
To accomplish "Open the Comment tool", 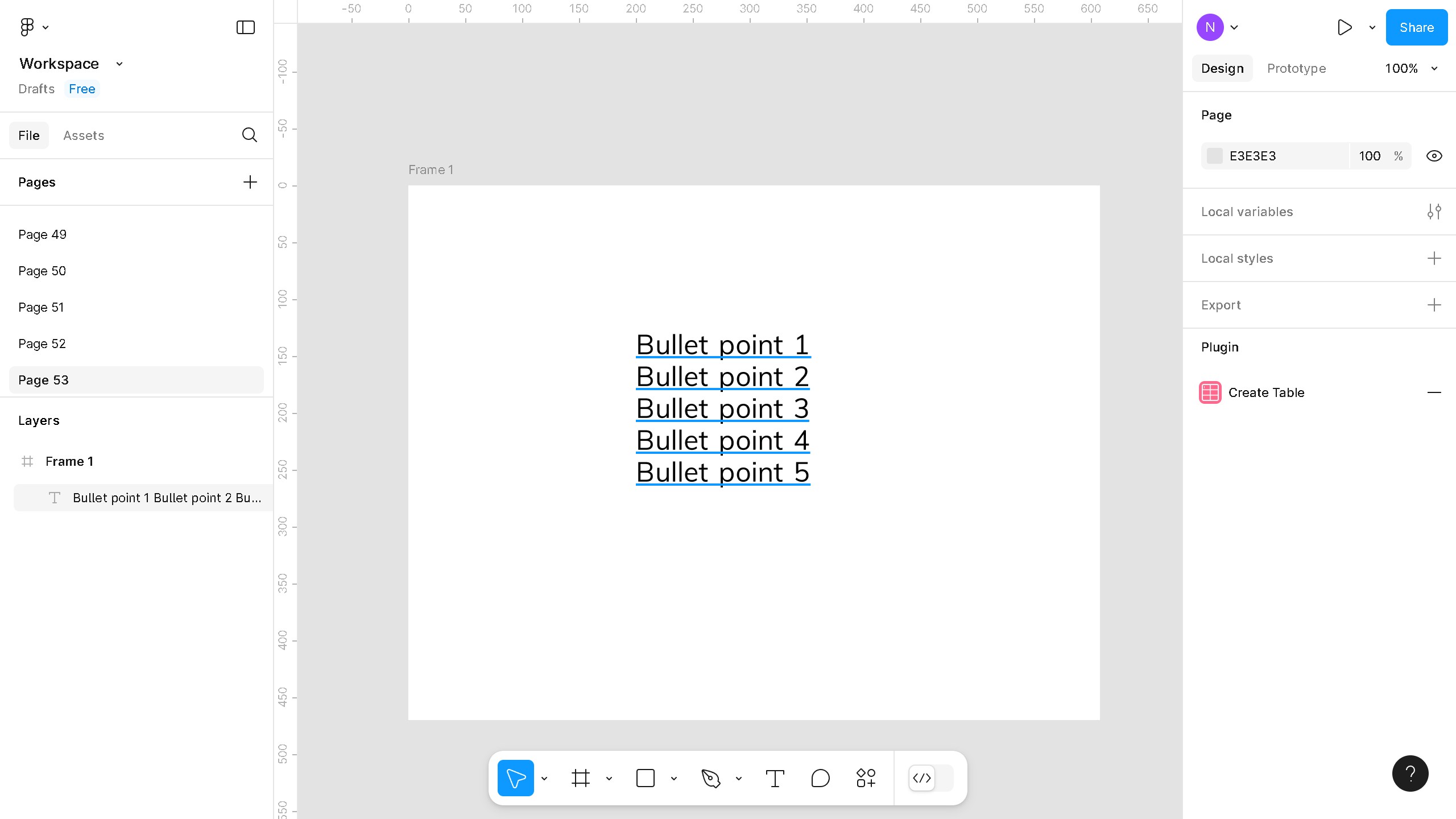I will pos(820,778).
